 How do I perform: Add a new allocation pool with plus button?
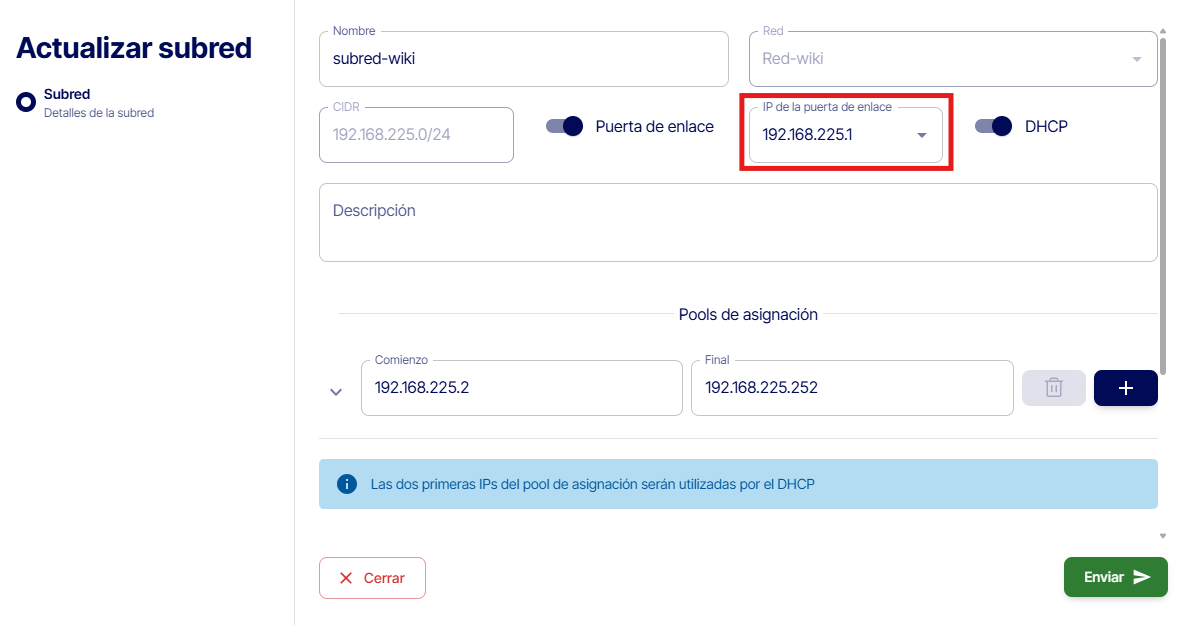(x=1125, y=388)
